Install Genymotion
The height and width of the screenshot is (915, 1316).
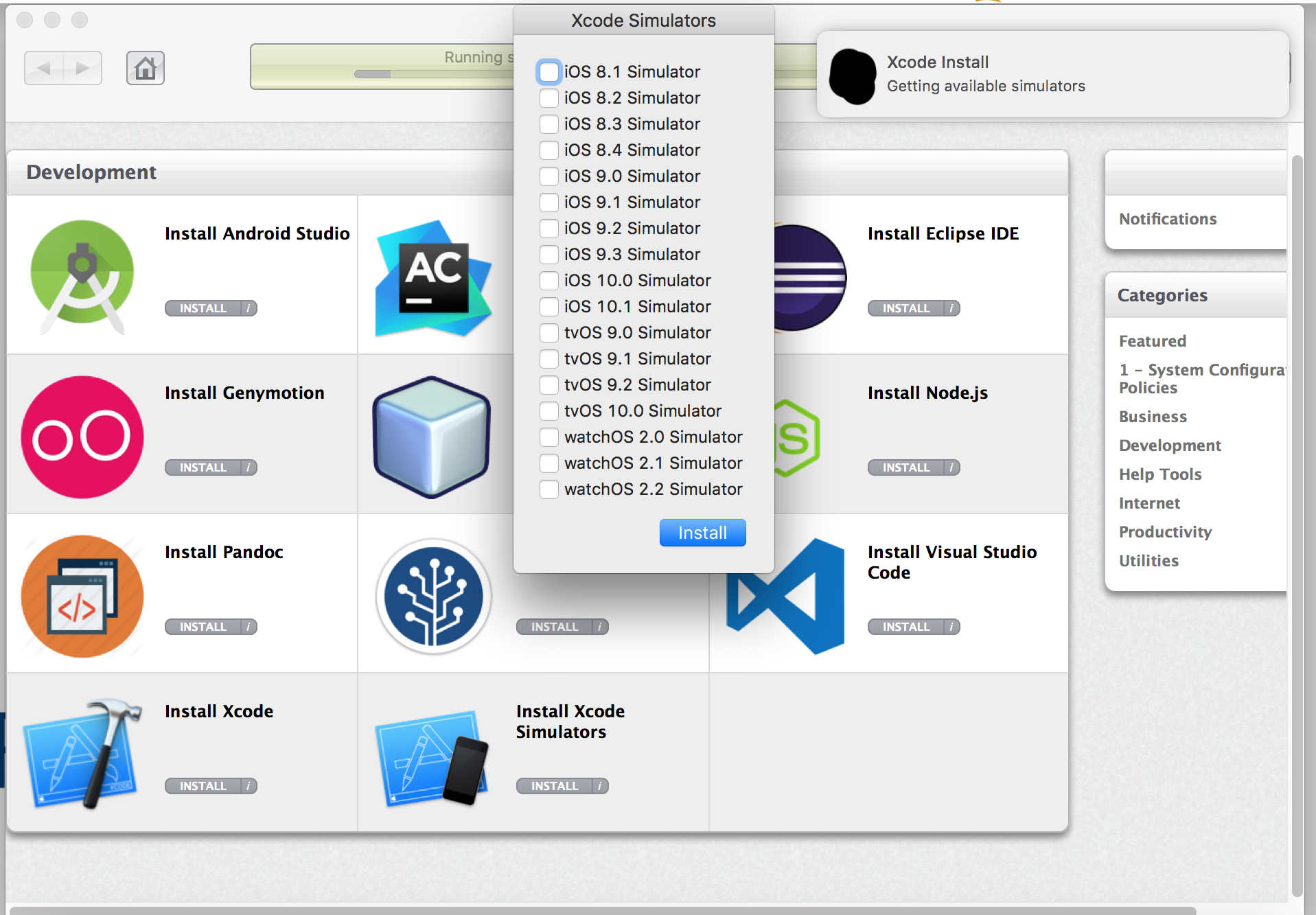coord(203,467)
